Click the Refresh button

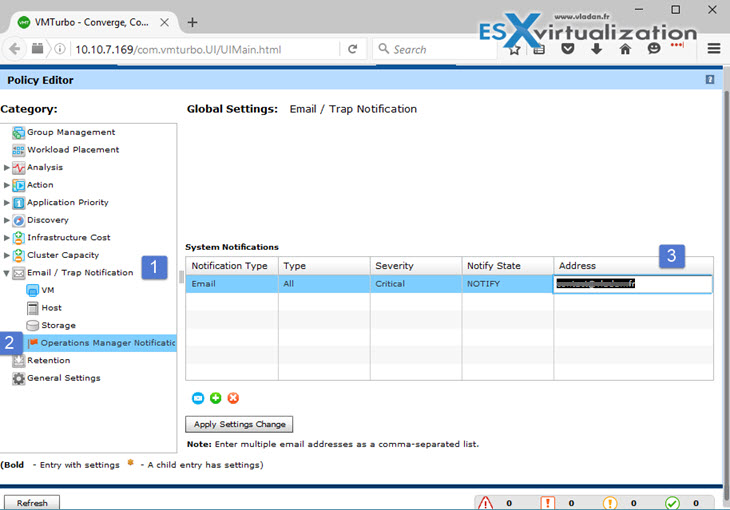(32, 503)
